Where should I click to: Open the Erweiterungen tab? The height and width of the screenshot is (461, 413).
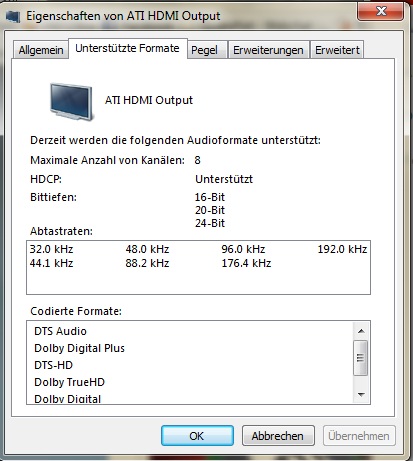268,50
